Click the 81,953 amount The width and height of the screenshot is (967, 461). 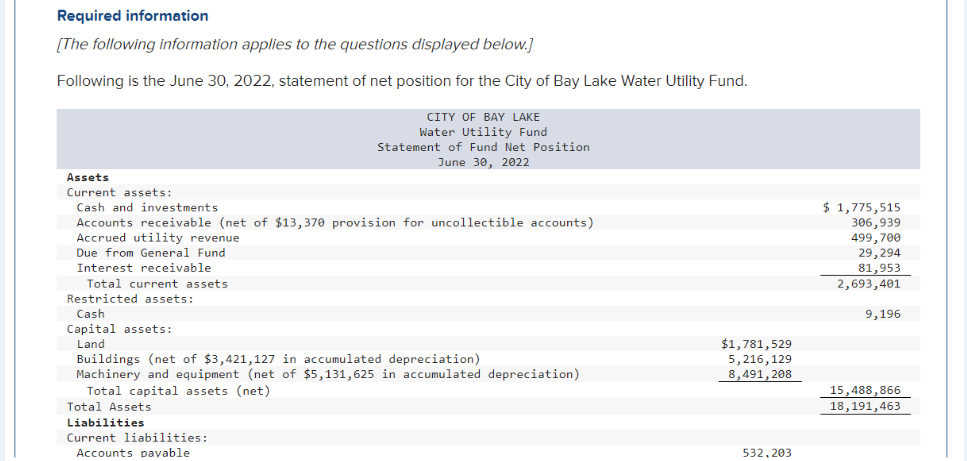(x=879, y=268)
